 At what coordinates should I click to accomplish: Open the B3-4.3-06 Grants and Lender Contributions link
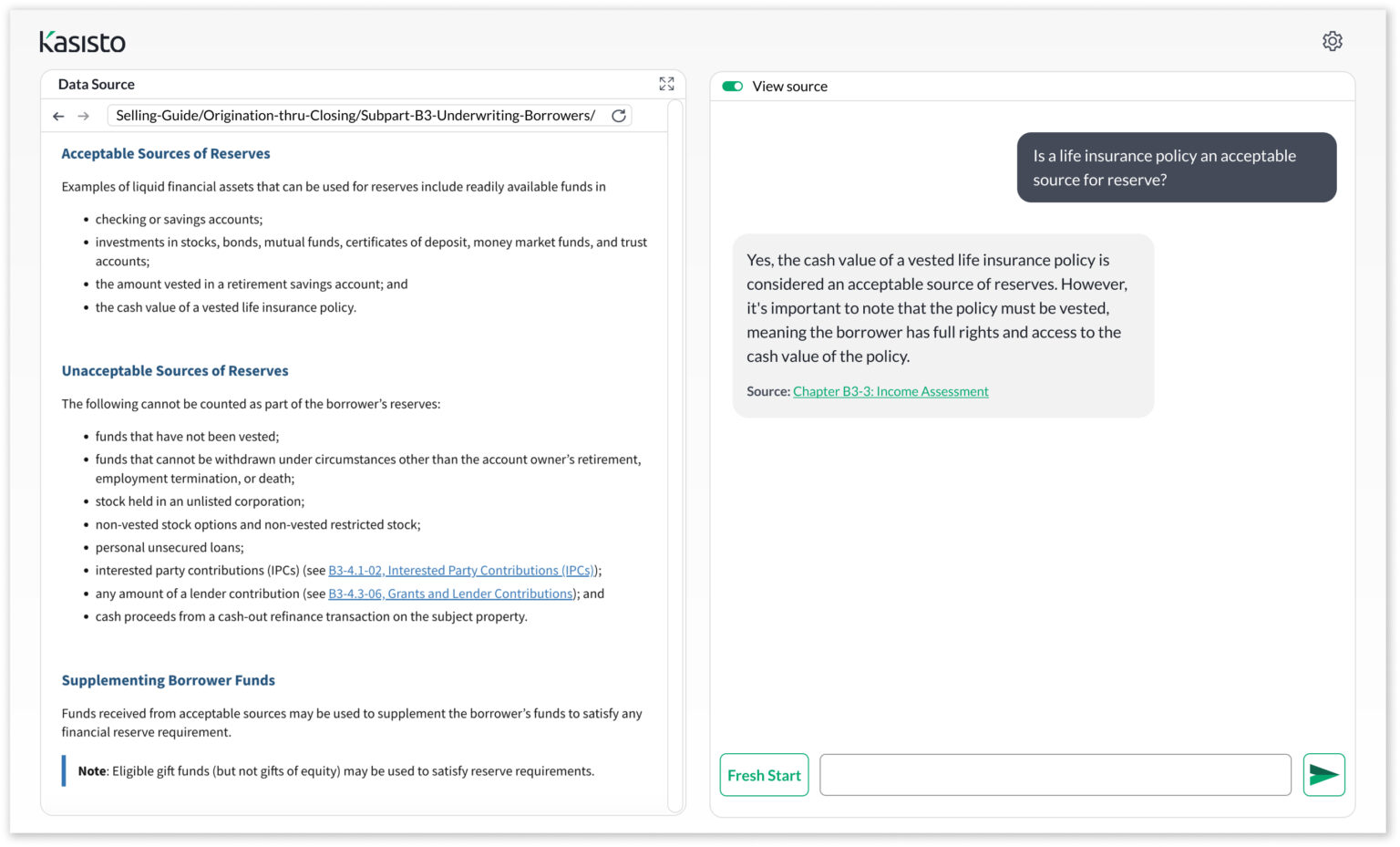tap(451, 594)
